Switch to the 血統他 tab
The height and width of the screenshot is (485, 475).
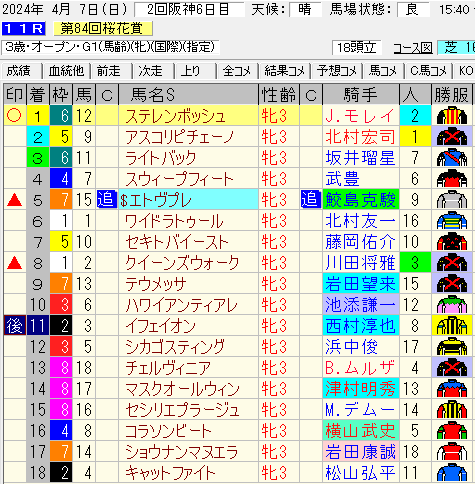point(66,71)
